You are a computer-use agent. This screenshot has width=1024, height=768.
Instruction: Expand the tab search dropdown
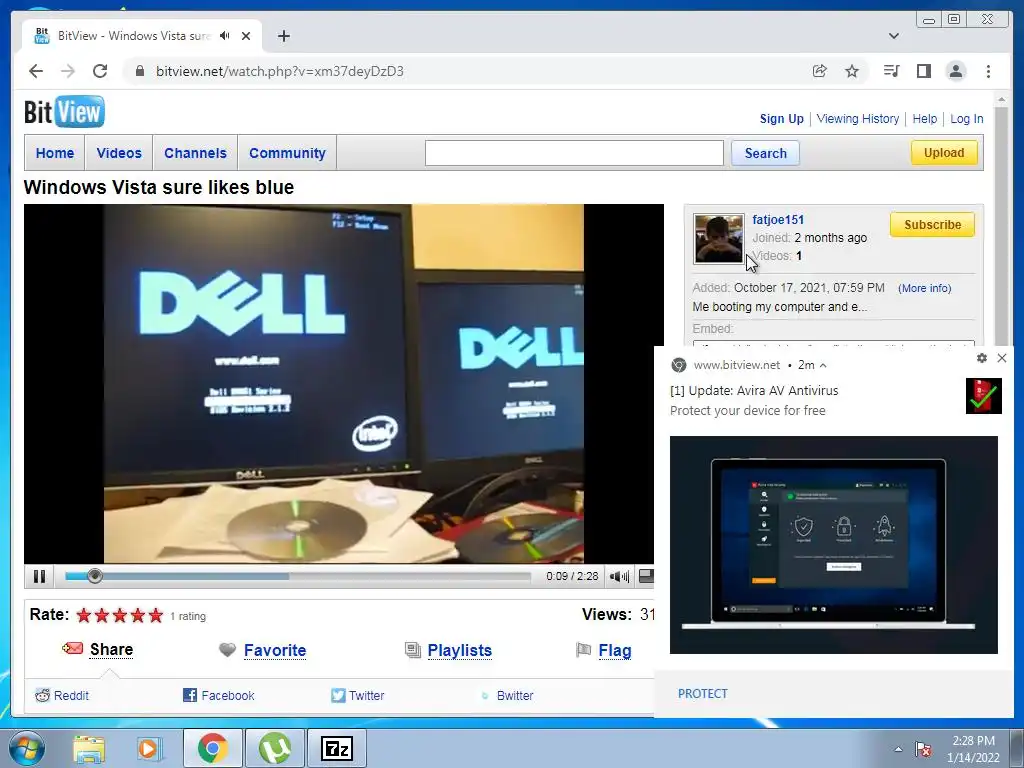(894, 36)
